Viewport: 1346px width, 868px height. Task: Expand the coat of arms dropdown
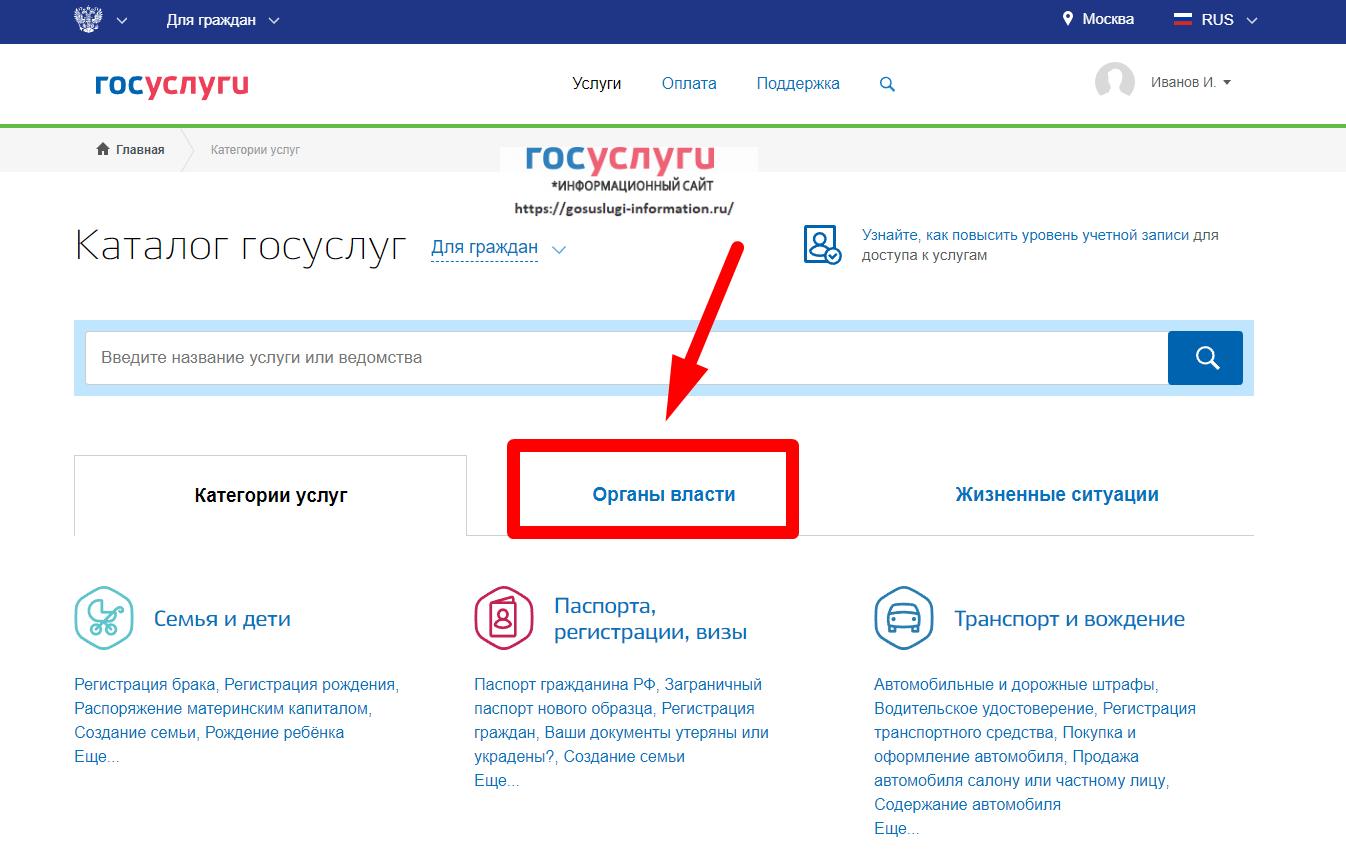101,20
